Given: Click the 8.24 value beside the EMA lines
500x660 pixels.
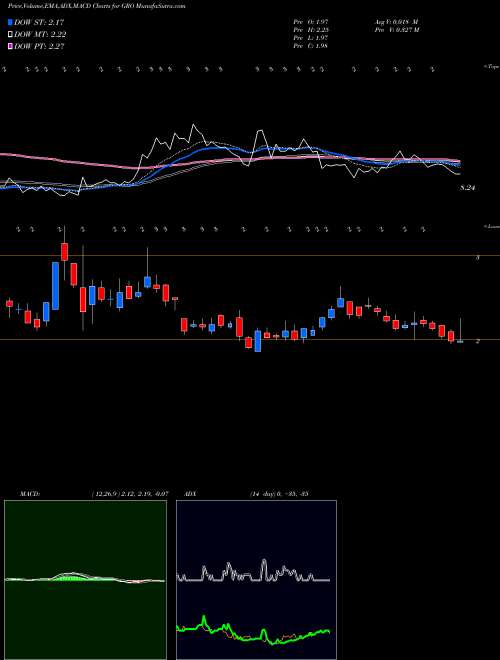Looking at the screenshot, I should click(x=468, y=188).
